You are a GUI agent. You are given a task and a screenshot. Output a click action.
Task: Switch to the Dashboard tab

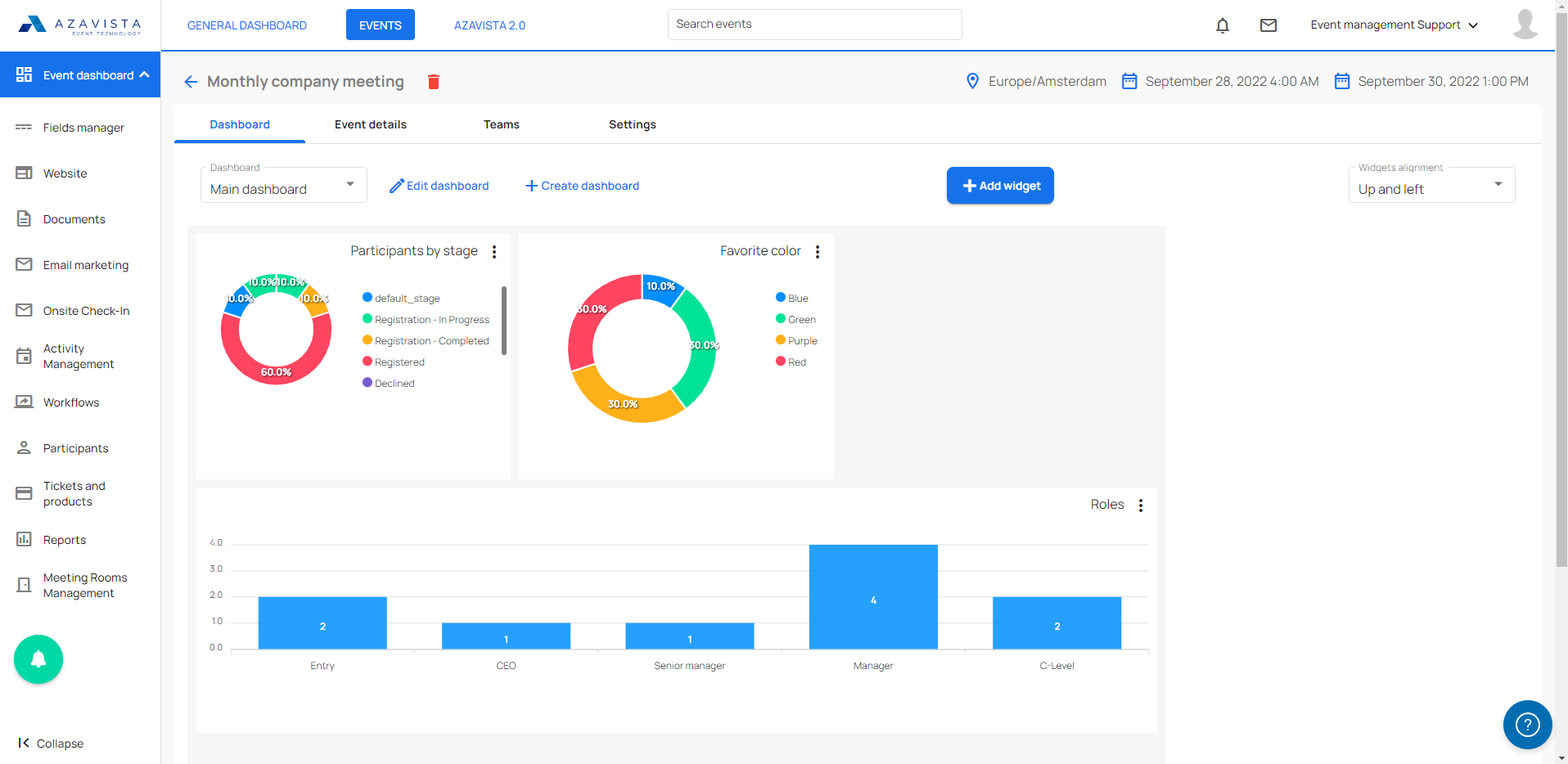click(x=240, y=124)
